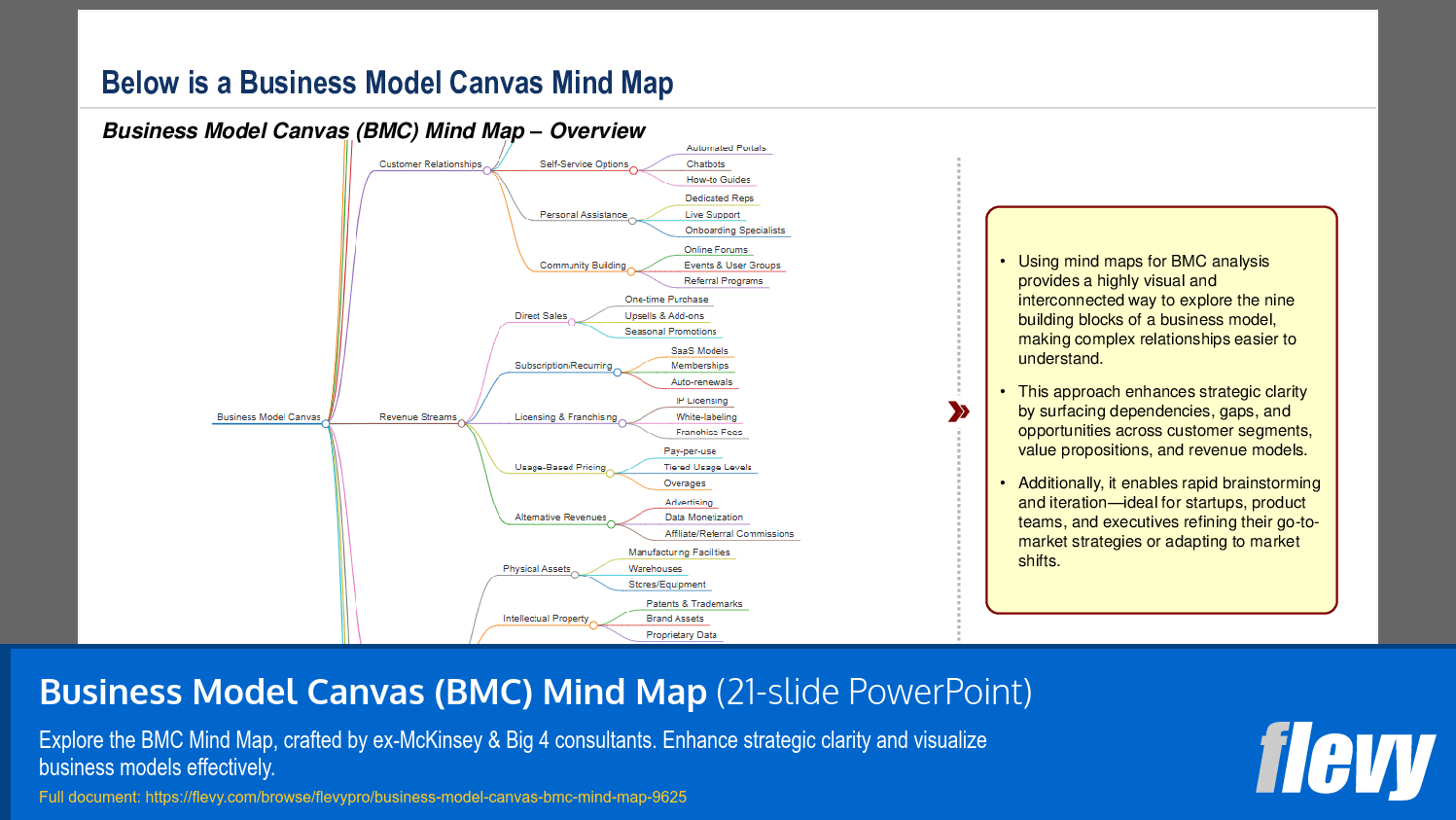Click the Franchise Fees leaf
Viewport: 1456px width, 820px height.
(x=709, y=433)
